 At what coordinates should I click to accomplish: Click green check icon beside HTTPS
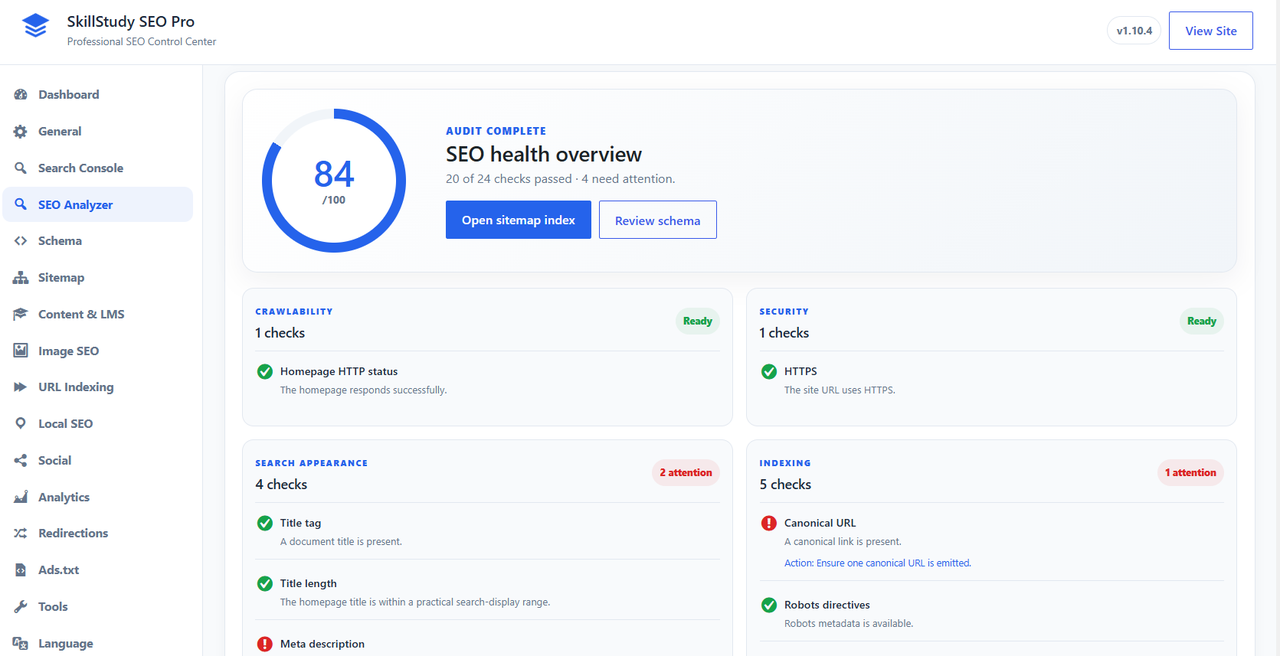769,372
